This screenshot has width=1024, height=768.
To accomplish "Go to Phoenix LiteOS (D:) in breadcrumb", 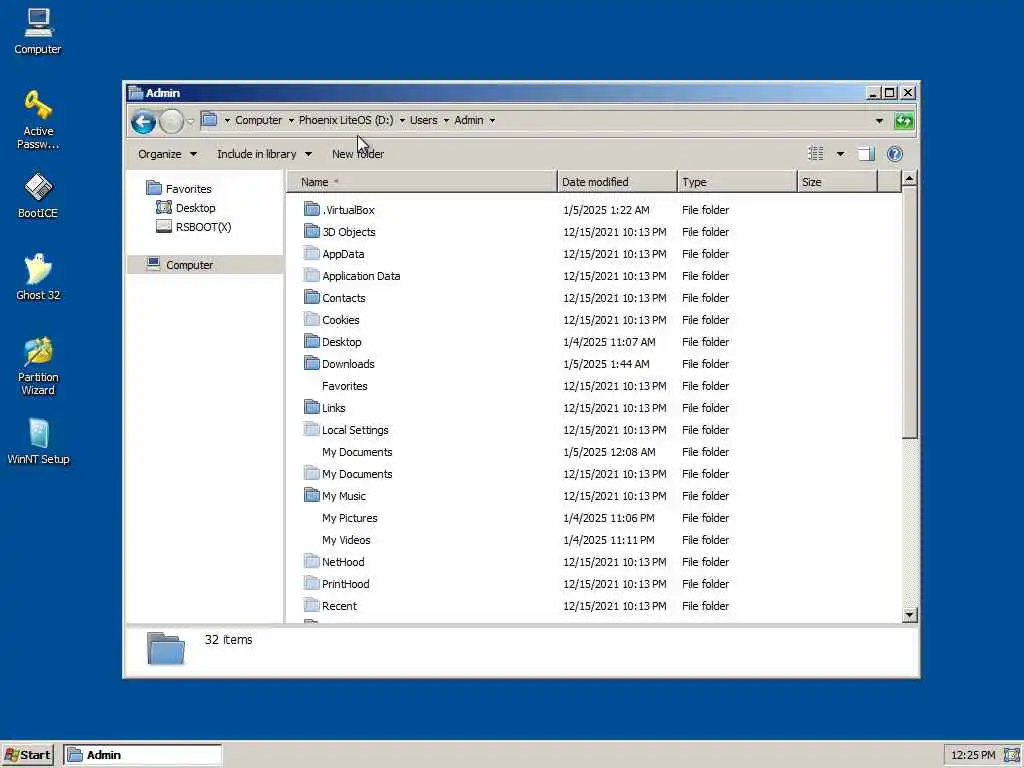I will tap(346, 120).
